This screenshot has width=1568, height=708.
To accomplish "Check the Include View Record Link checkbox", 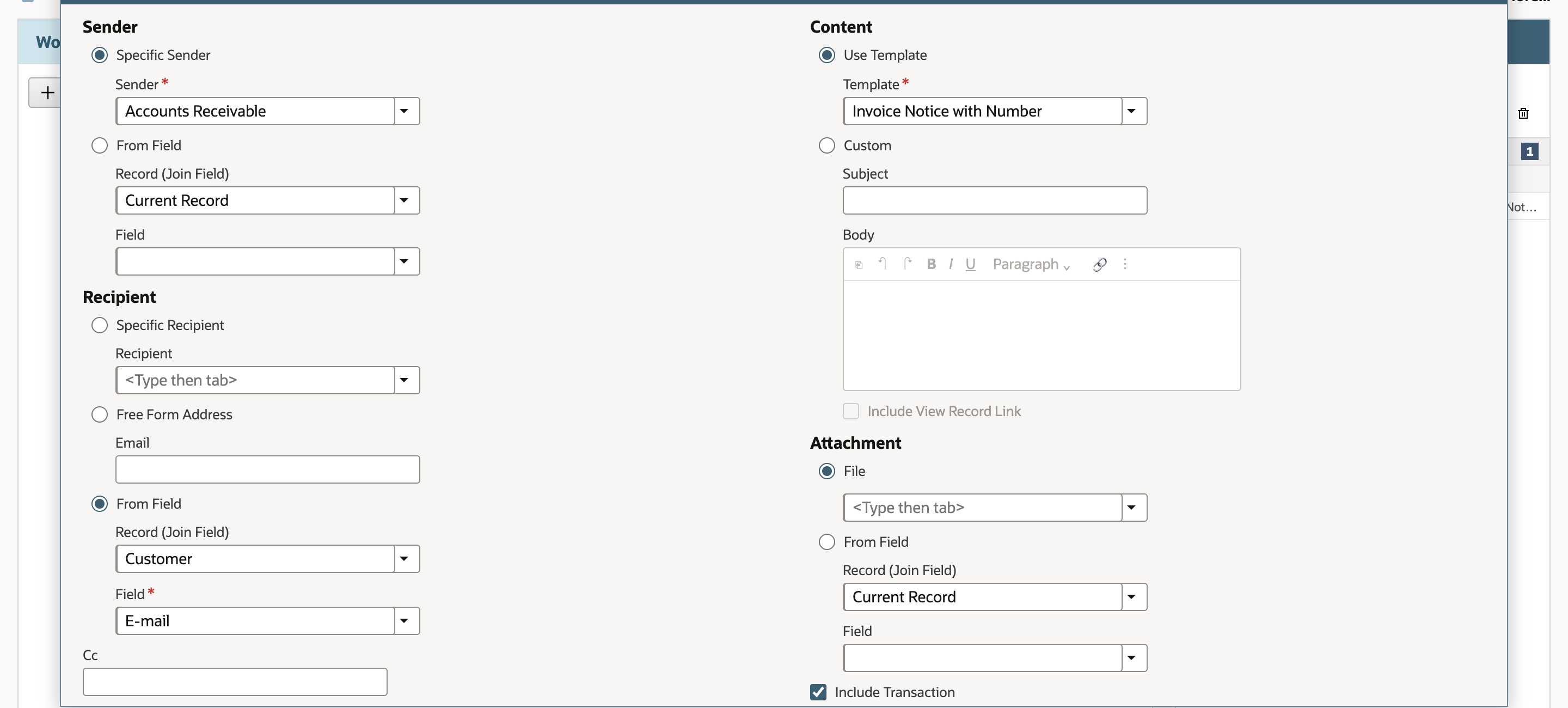I will (x=851, y=412).
